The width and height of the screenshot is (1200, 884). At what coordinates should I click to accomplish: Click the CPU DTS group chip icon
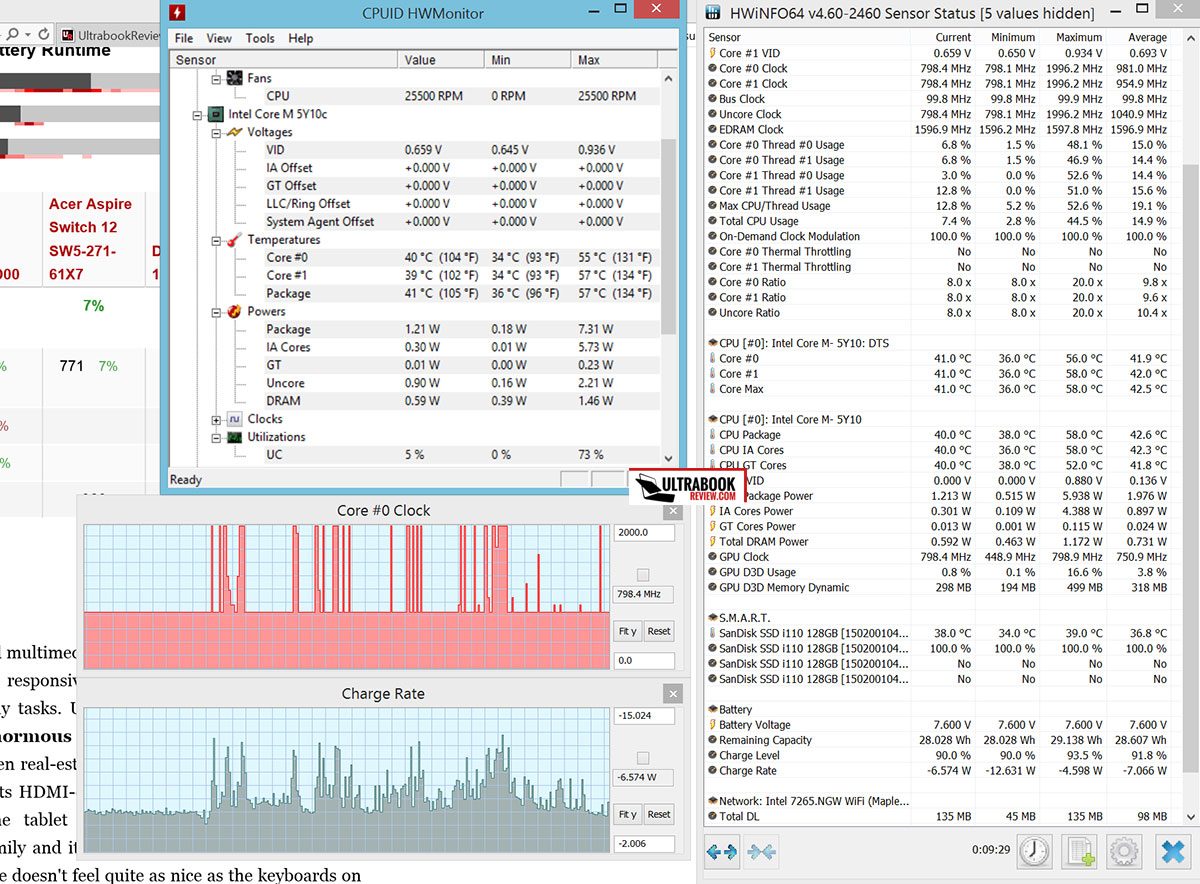click(711, 343)
